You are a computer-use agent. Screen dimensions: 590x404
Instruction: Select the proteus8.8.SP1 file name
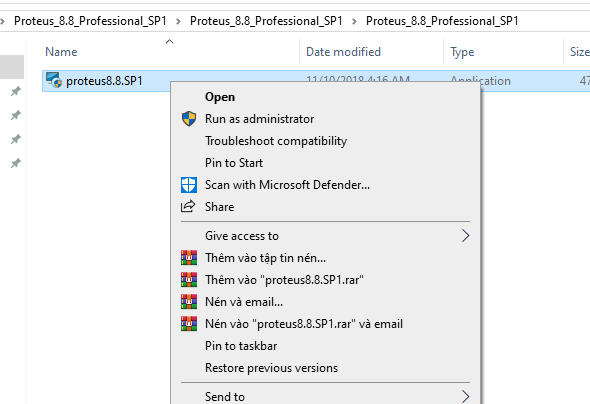[104, 81]
